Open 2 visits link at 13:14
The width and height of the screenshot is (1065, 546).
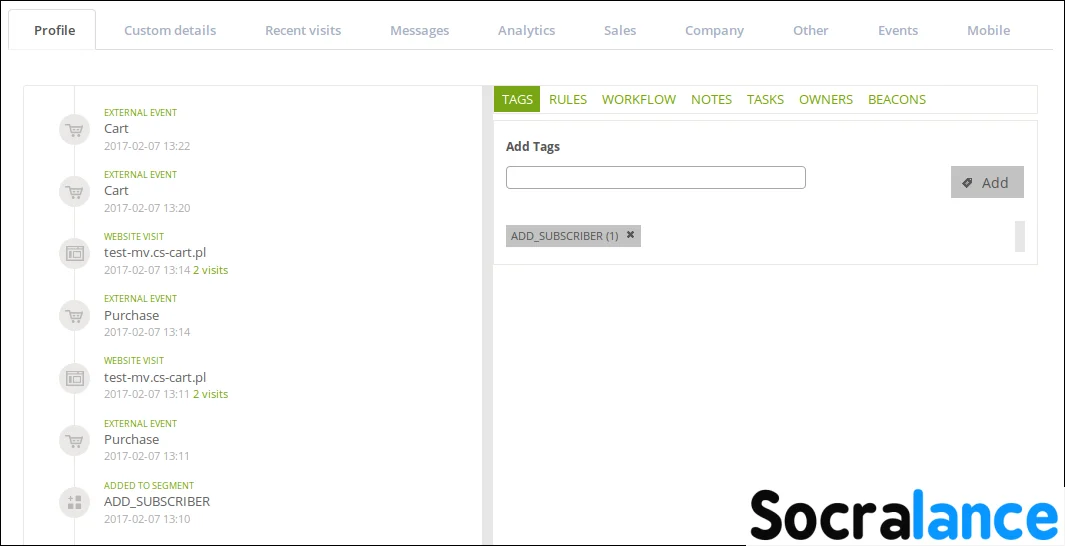point(211,270)
